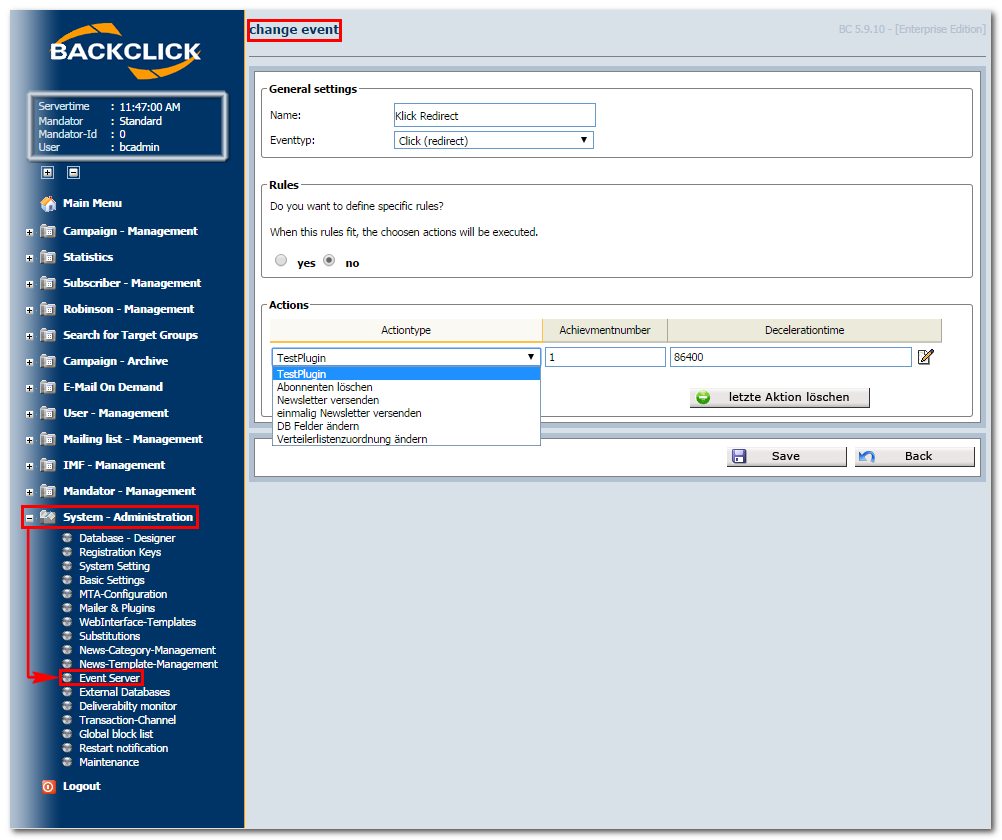This screenshot has height=840, width=1002.
Task: Open Event Server in the sidebar
Action: [109, 678]
